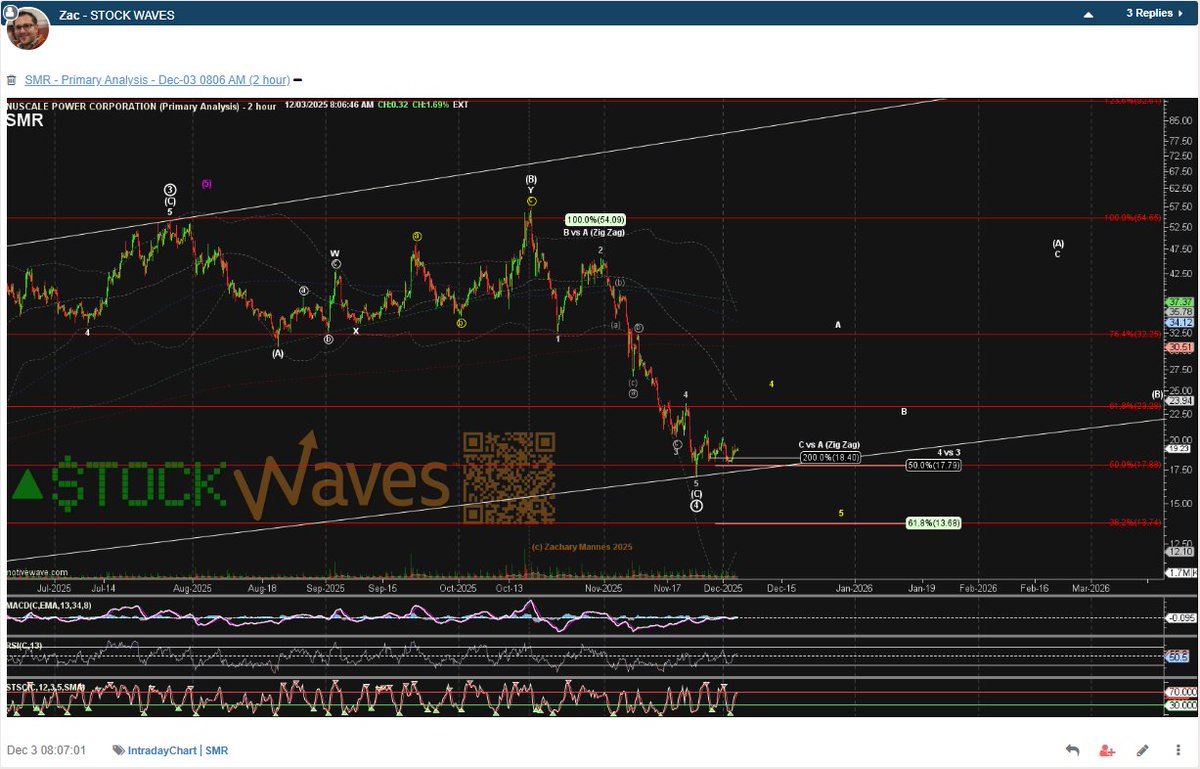Open the SMR chart image thumbnail
The width and height of the screenshot is (1200, 769).
[600, 408]
